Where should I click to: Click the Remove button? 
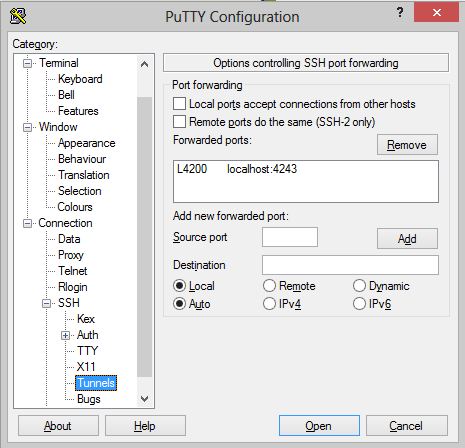[407, 145]
